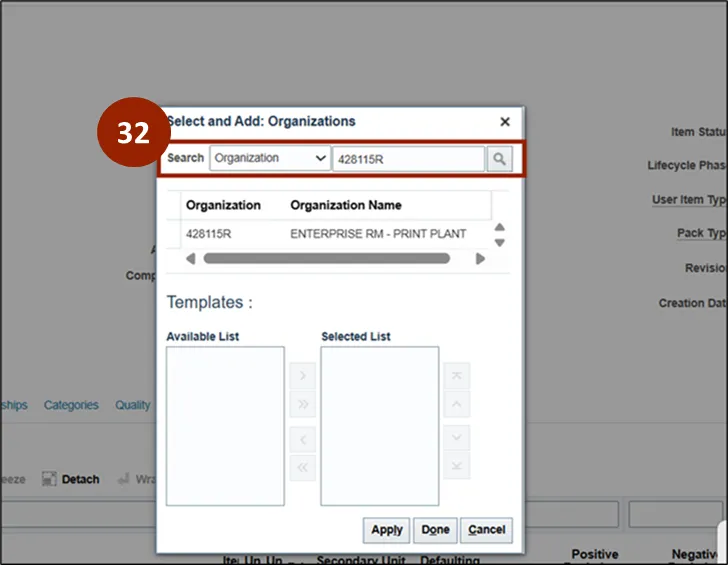Click the Done button
The width and height of the screenshot is (728, 565).
tap(435, 530)
